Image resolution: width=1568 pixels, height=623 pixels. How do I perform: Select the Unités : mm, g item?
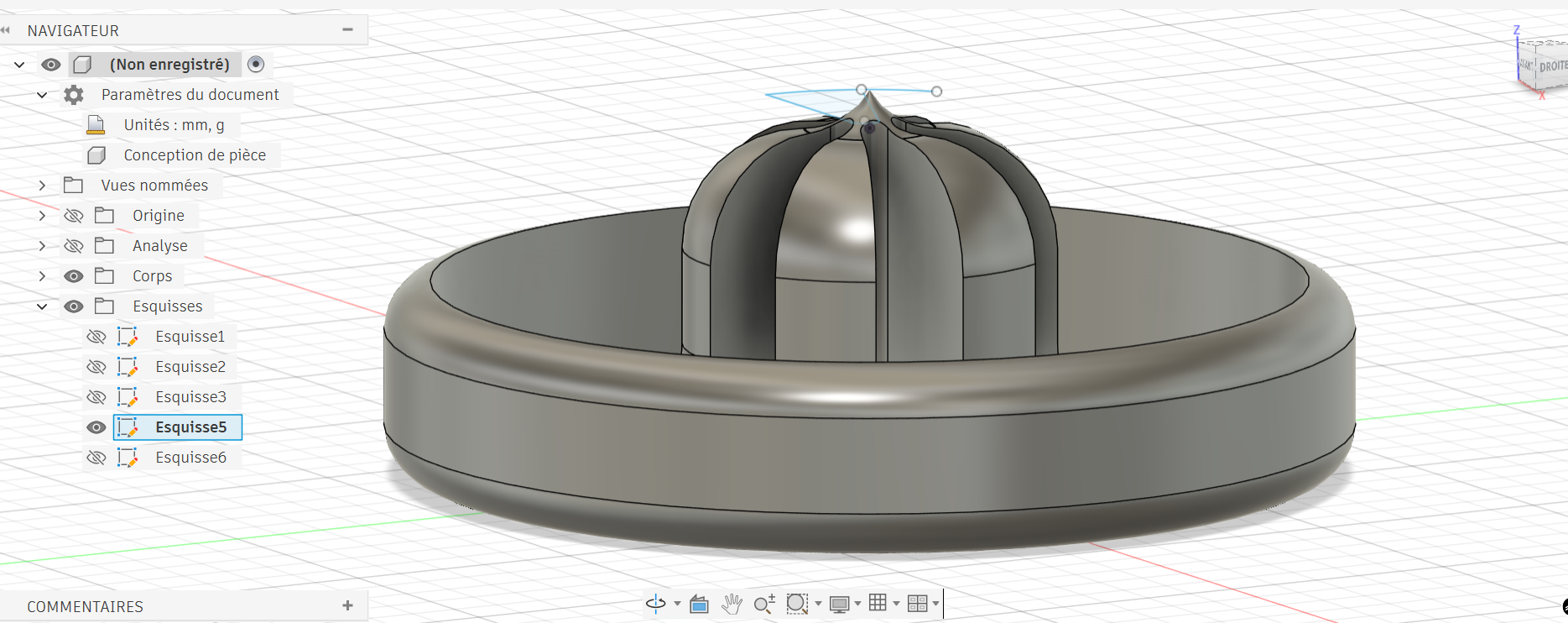(x=174, y=125)
